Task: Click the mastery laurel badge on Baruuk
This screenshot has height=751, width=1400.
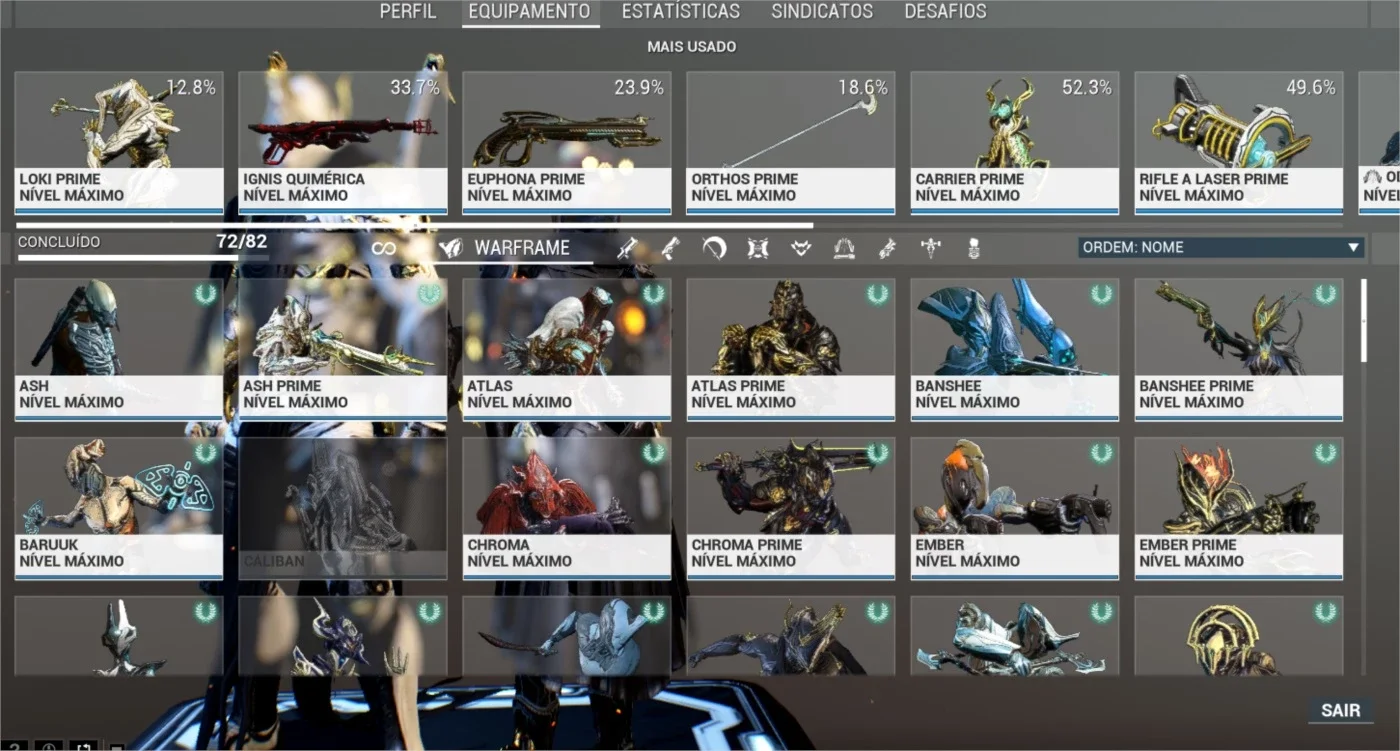Action: tap(206, 453)
